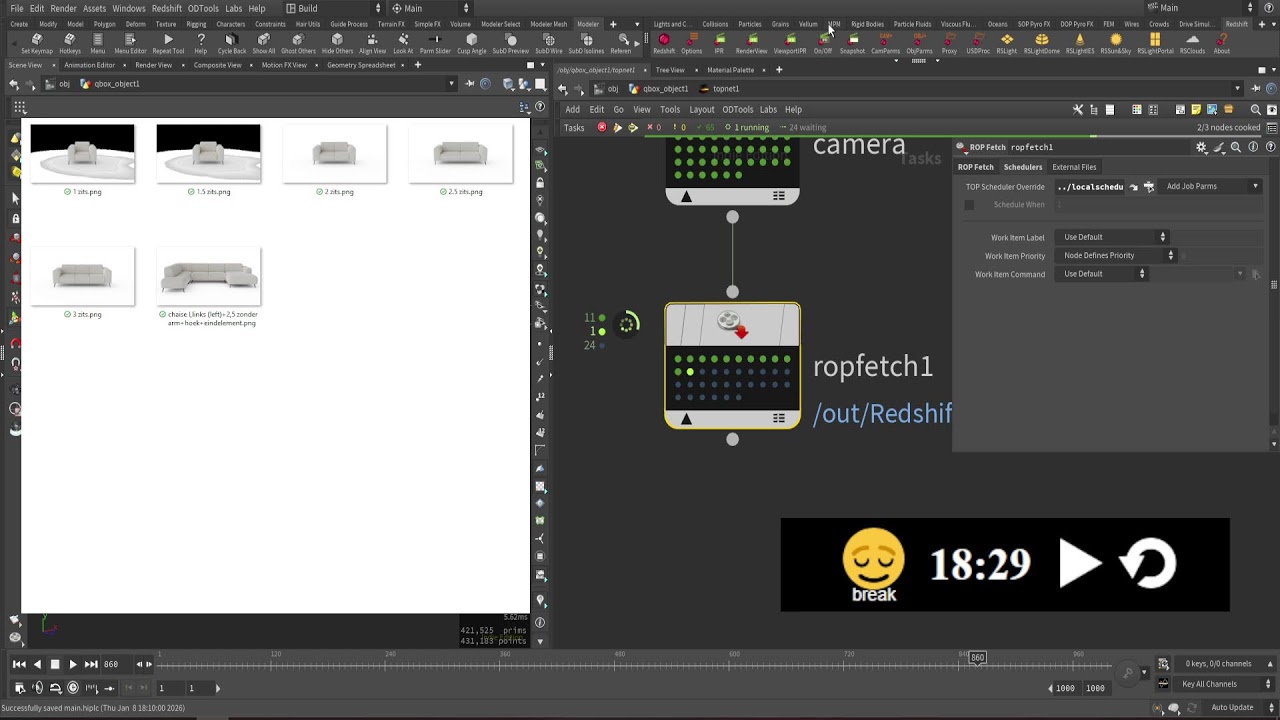Toggle the Schedule When checkbox
Image resolution: width=1280 pixels, height=720 pixels.
[968, 205]
